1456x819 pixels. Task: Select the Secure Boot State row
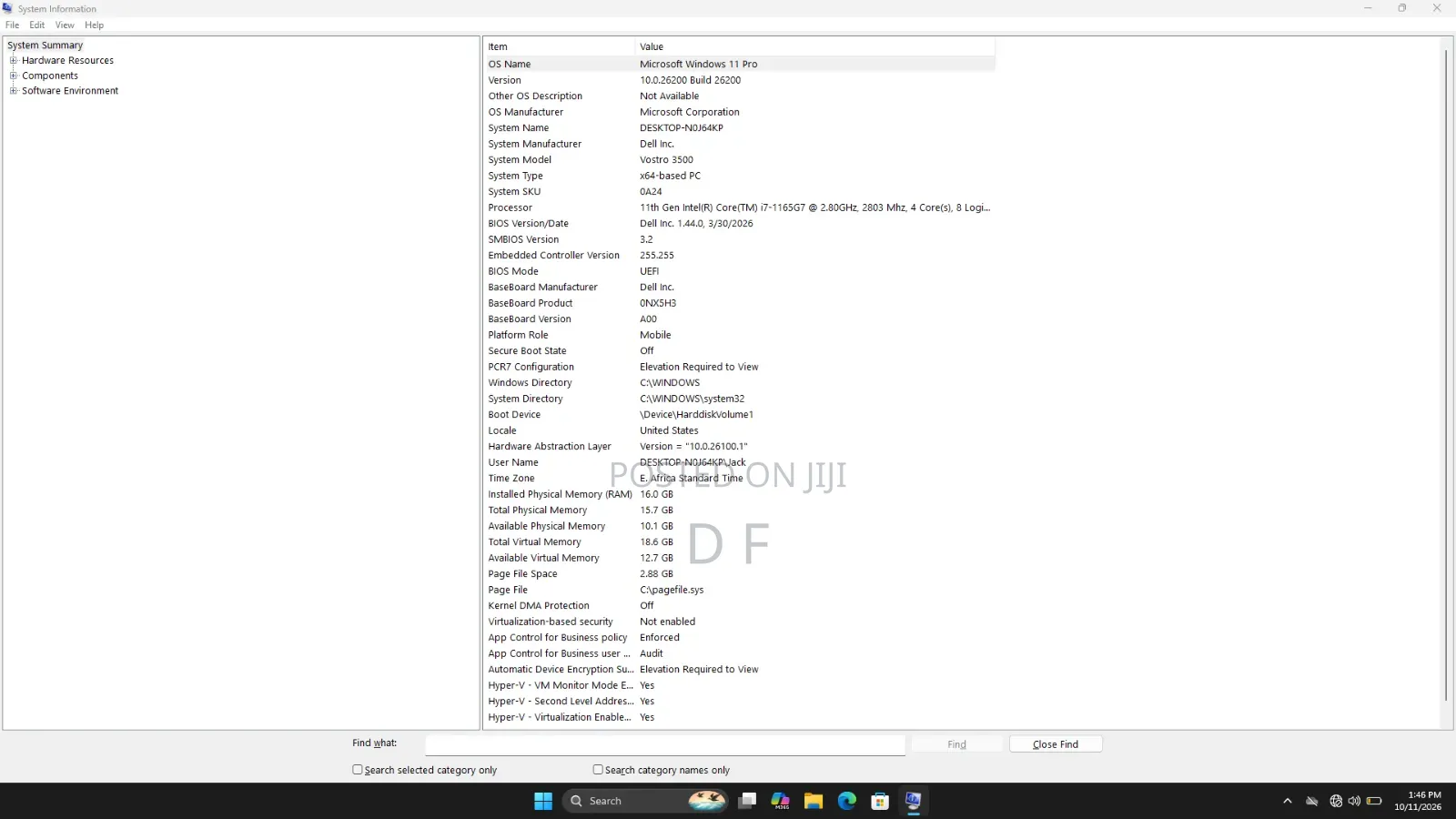point(739,351)
